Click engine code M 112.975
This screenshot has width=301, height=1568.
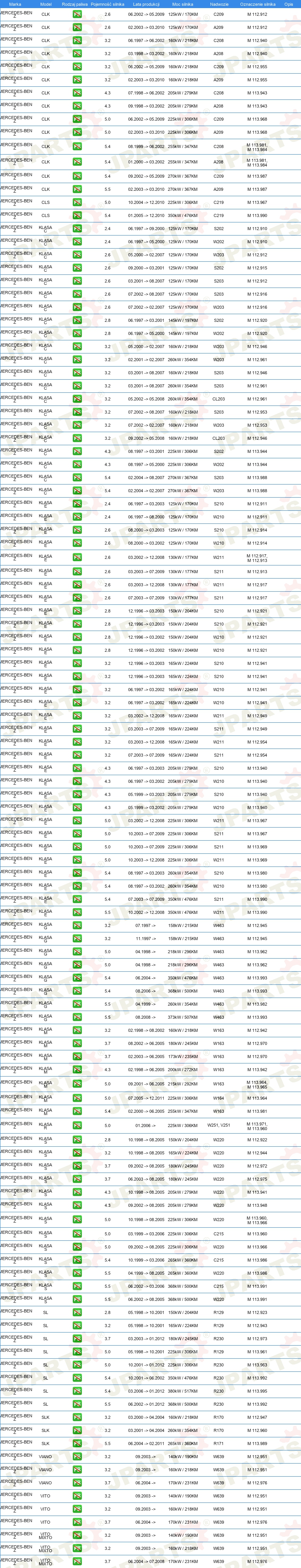tap(257, 1179)
